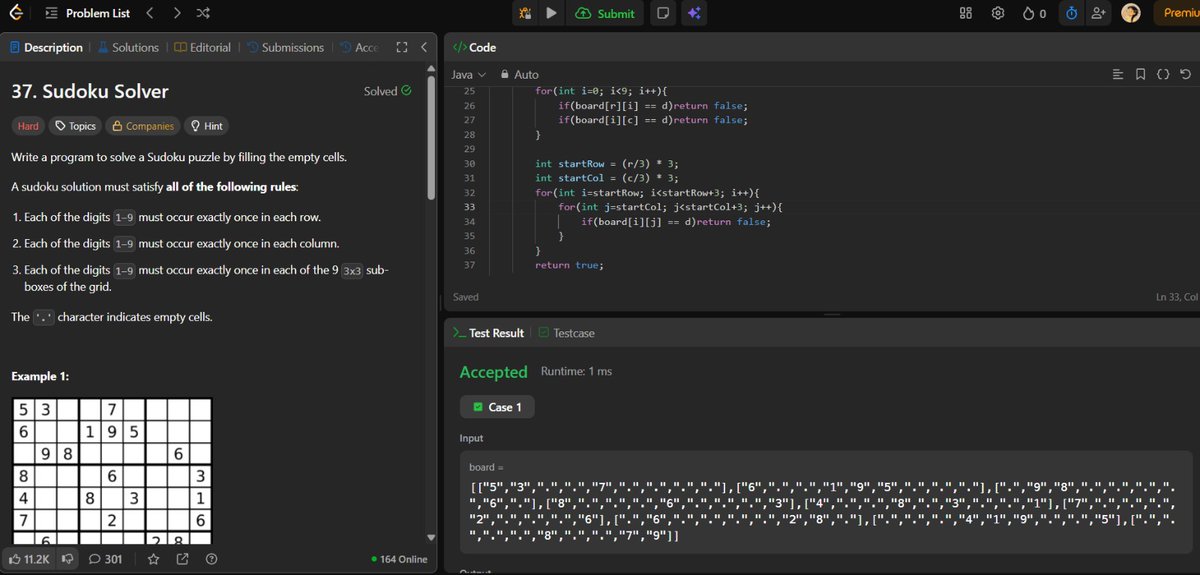Open the truncated Accepted tab
The width and height of the screenshot is (1200, 575).
[359, 47]
